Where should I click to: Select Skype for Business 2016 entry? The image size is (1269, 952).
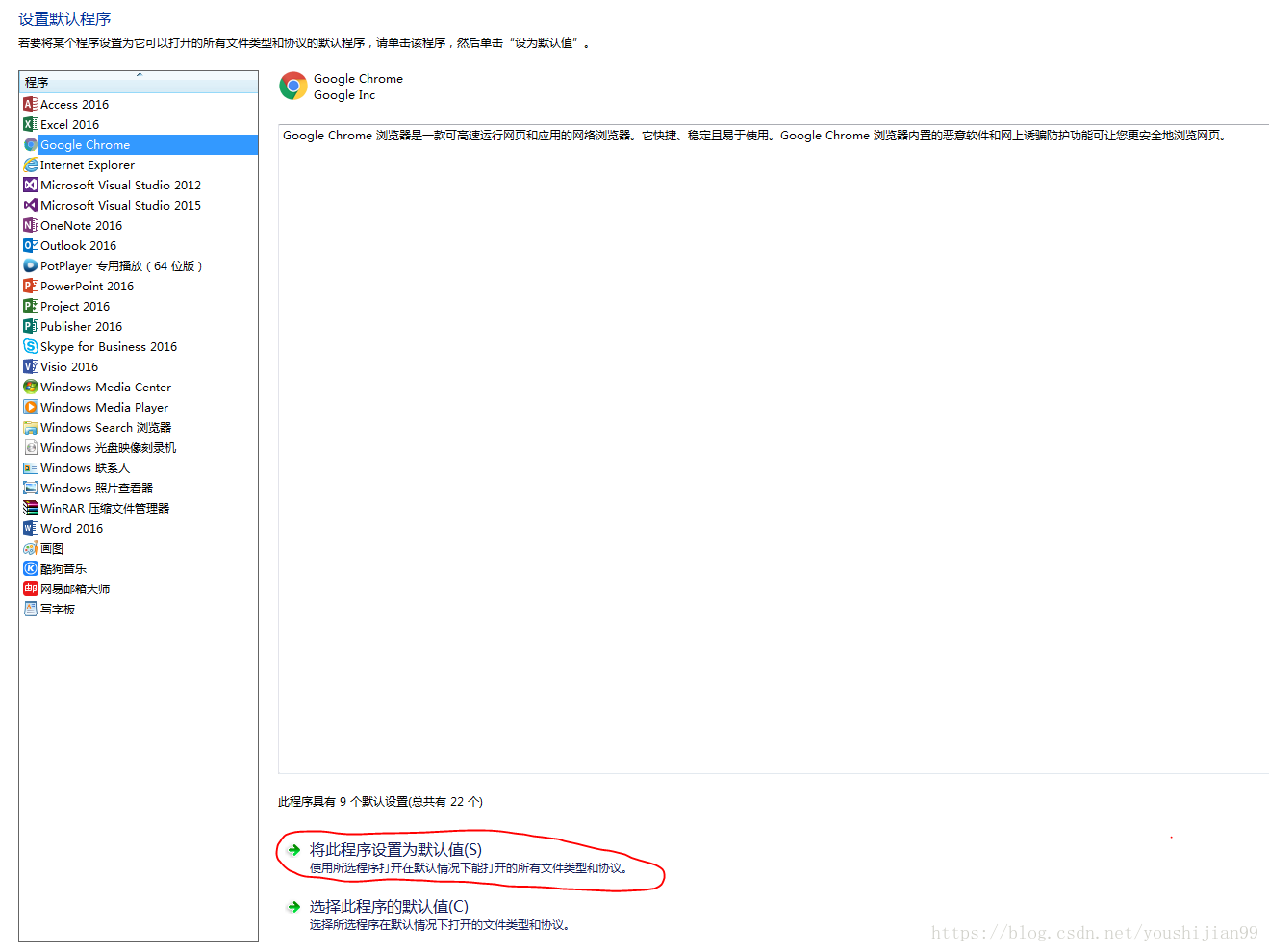109,346
